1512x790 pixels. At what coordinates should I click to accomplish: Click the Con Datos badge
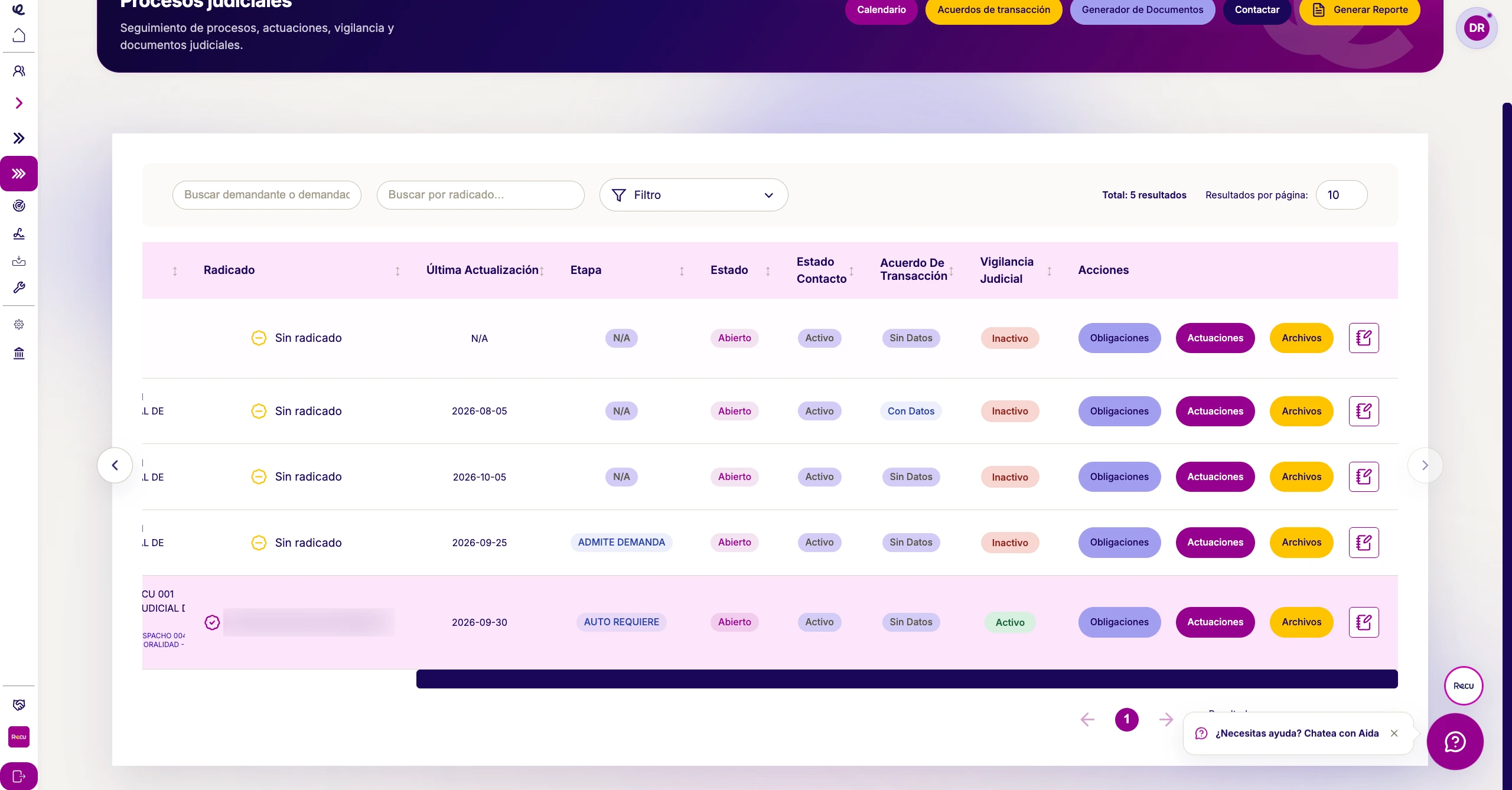tap(911, 411)
